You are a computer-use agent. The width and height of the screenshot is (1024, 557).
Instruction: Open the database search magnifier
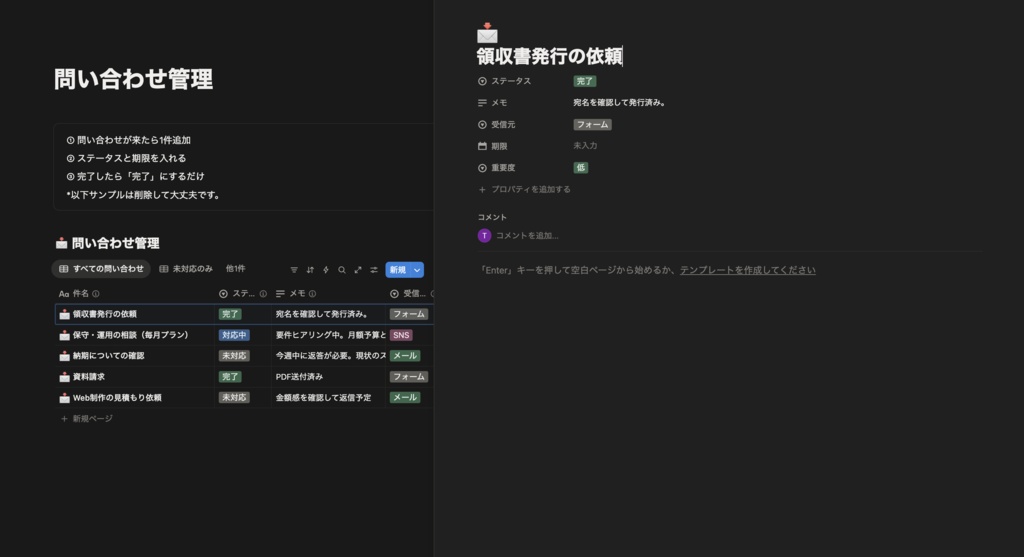point(342,270)
